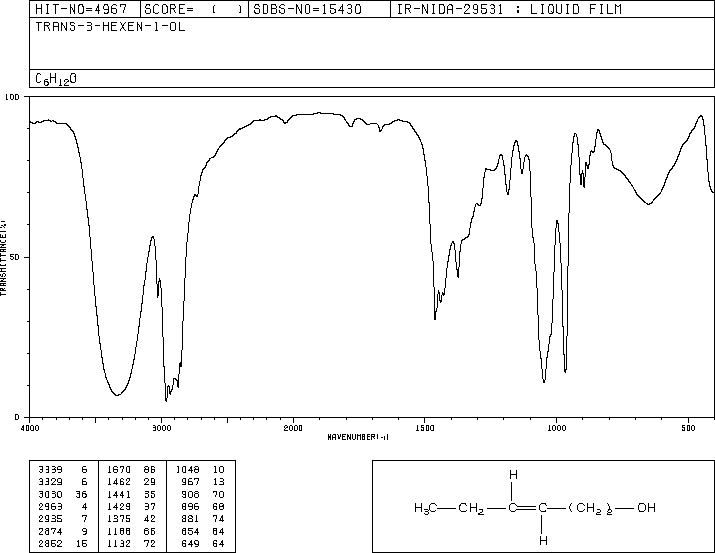Click transmittance value 16 beside 2862
The width and height of the screenshot is (715, 553).
81,543
